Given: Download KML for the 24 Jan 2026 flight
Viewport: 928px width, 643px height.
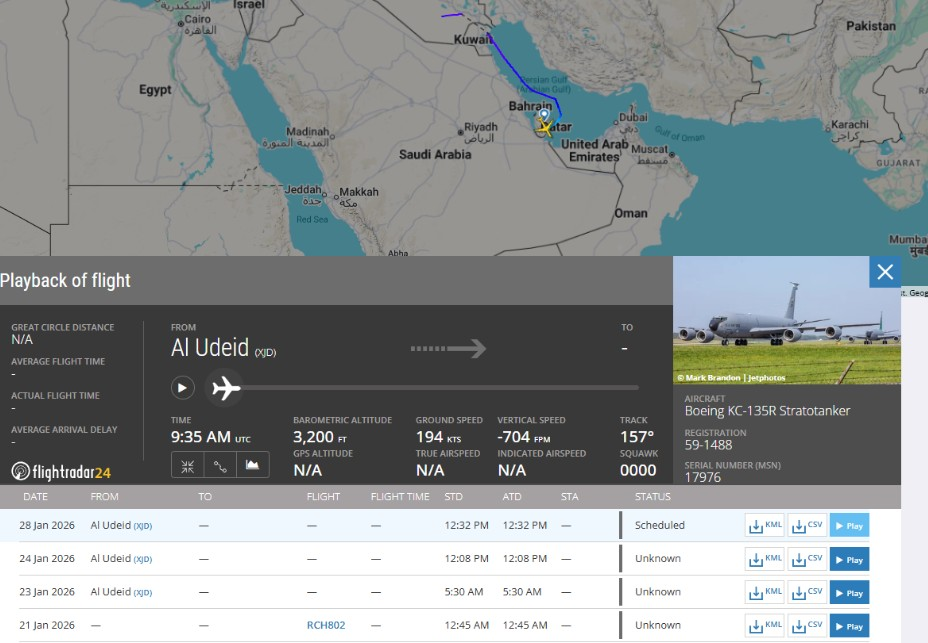Looking at the screenshot, I should (765, 558).
